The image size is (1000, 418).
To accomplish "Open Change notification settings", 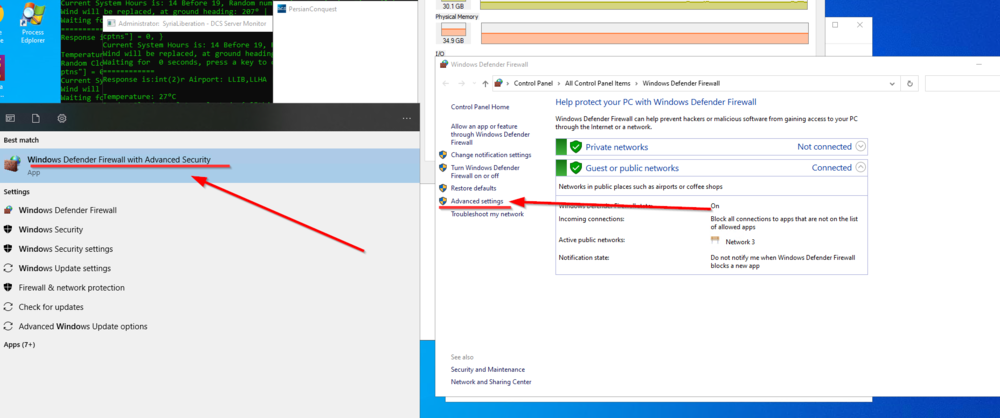I will pyautogui.click(x=490, y=155).
